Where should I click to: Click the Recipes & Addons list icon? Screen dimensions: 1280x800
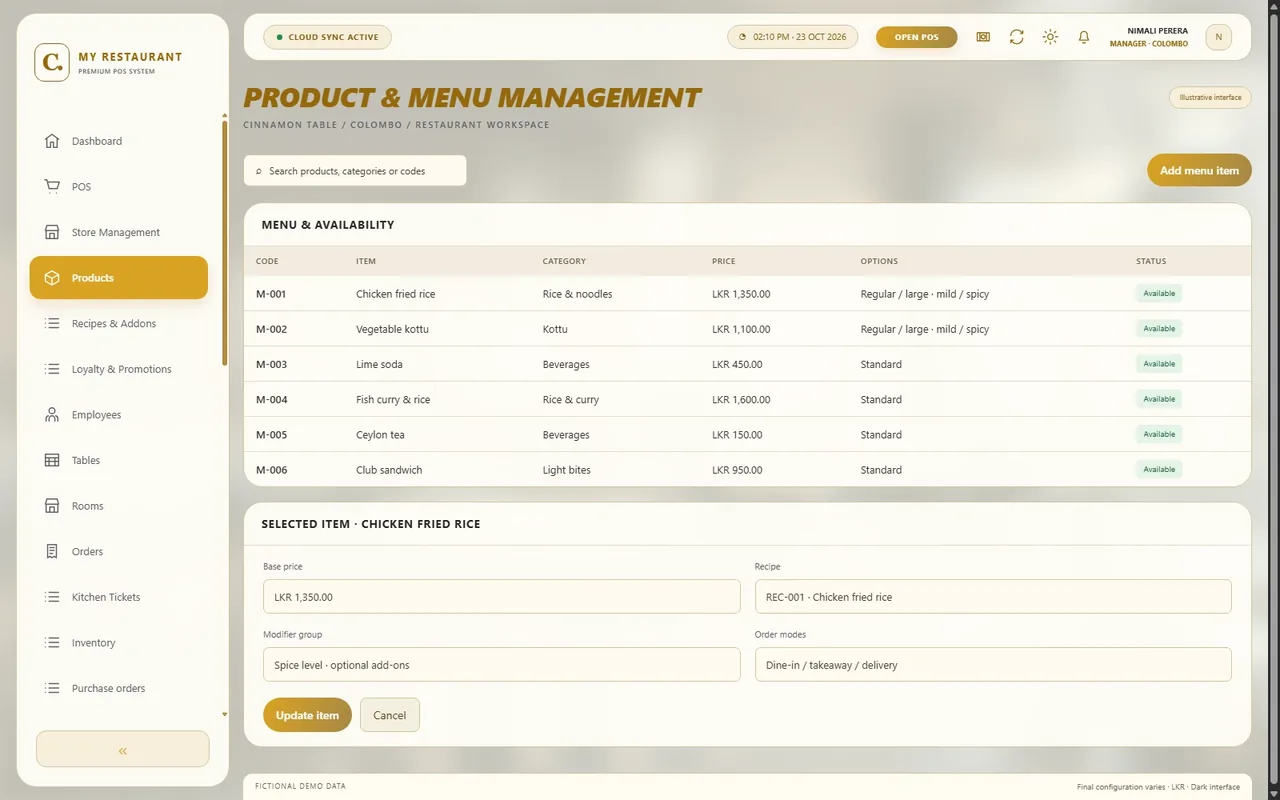point(52,324)
